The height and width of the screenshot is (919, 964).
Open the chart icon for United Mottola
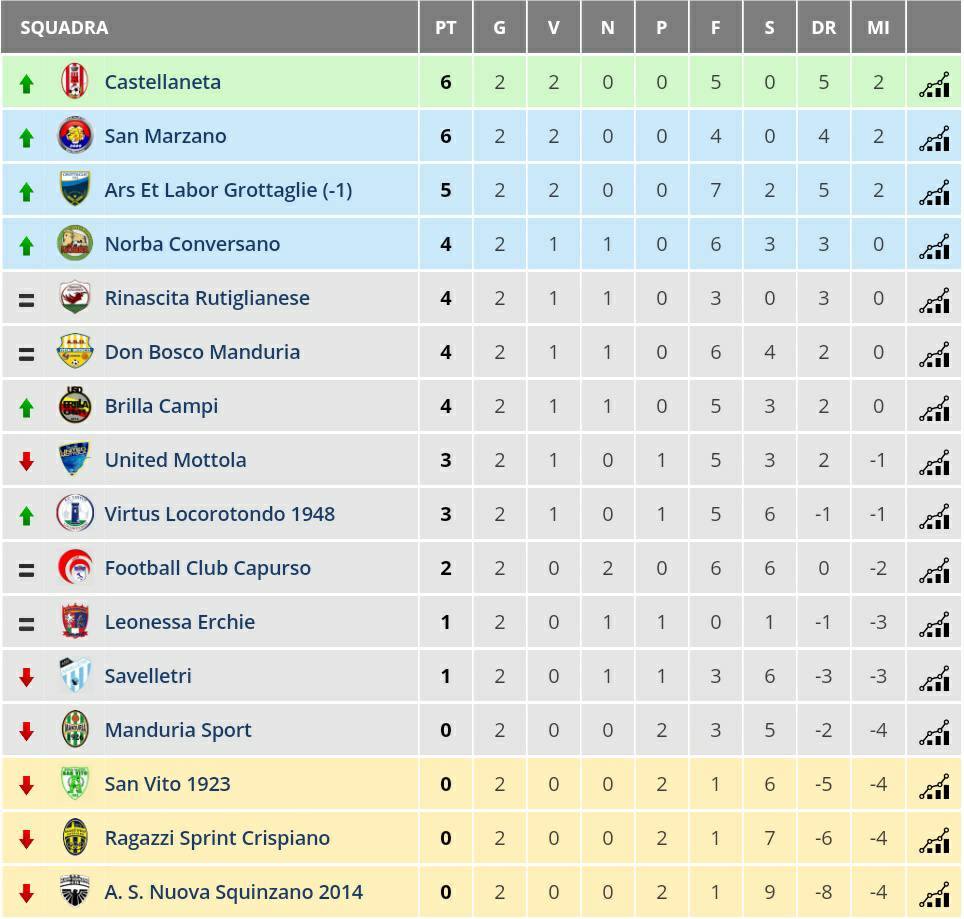[x=934, y=462]
